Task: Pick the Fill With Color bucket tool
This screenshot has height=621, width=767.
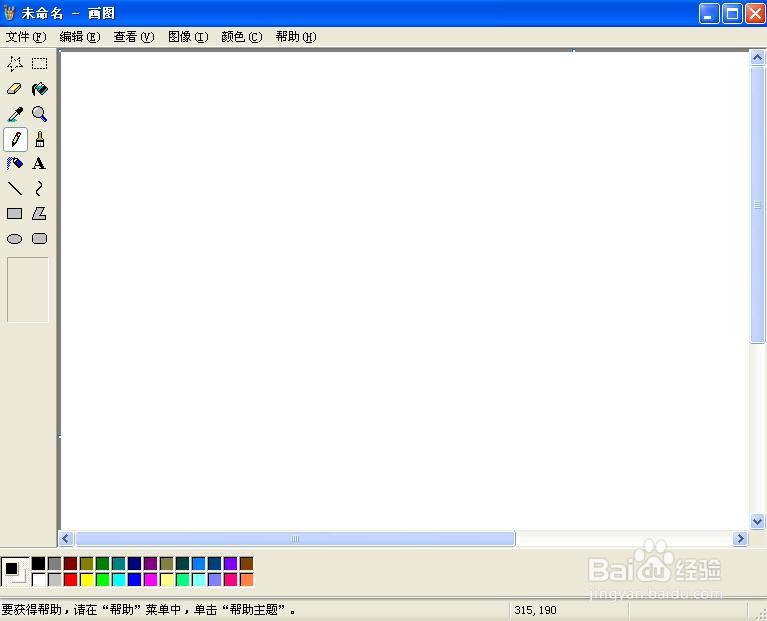Action: click(x=40, y=89)
